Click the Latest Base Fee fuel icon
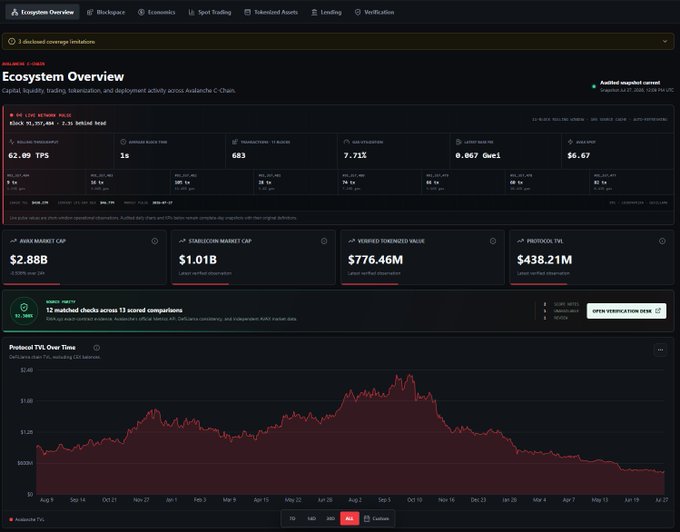Viewport: 680px width, 532px height. 459,142
